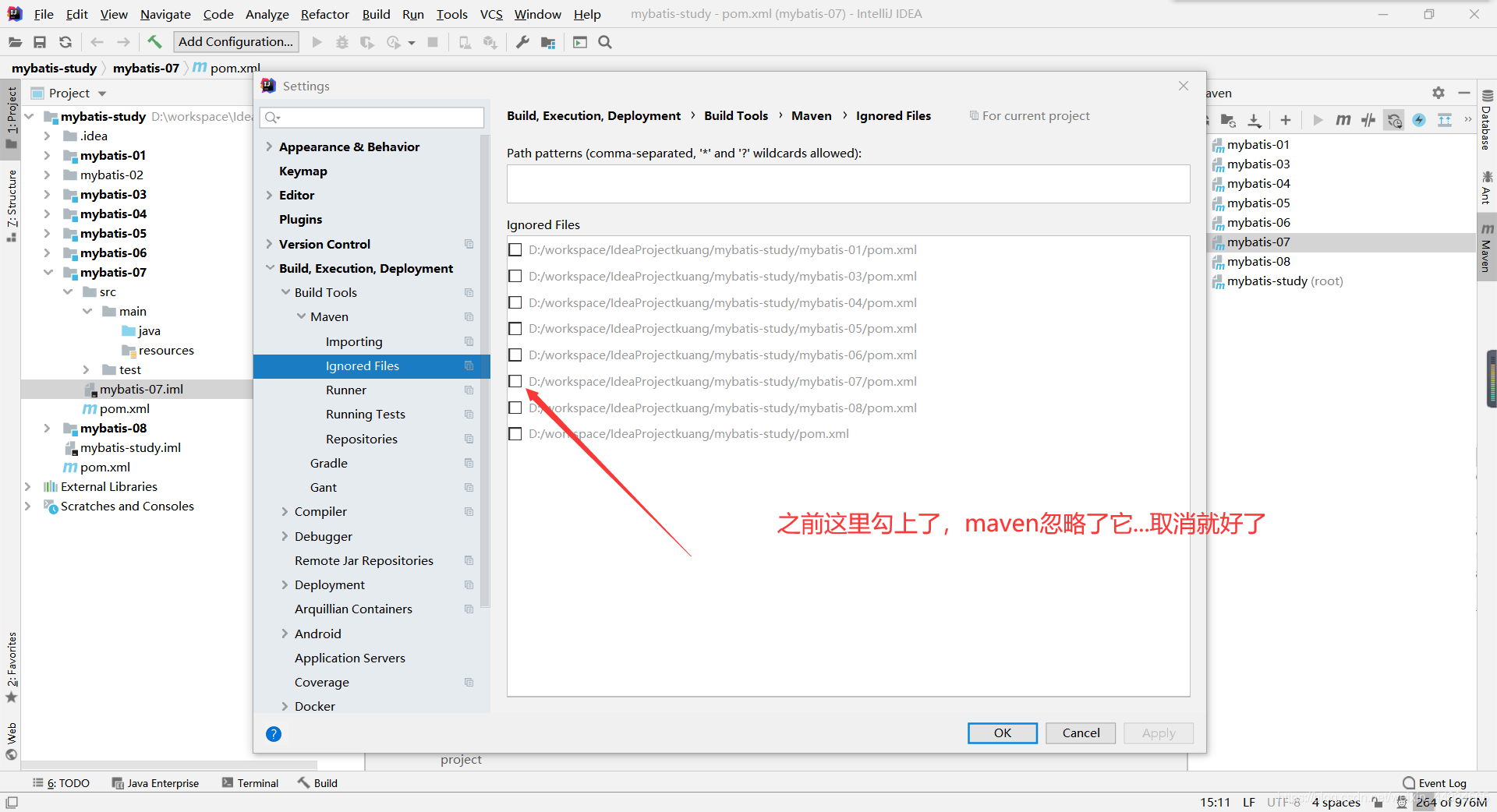This screenshot has height=812, width=1497.
Task: Toggle Offline Mode lightning icon in Maven
Action: (x=1419, y=120)
